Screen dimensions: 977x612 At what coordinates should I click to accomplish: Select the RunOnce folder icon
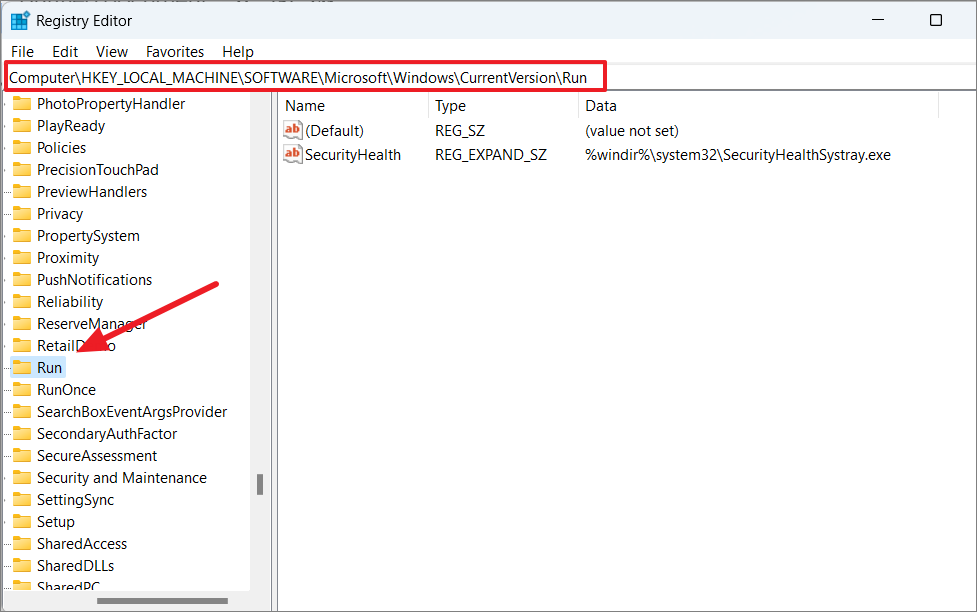22,390
